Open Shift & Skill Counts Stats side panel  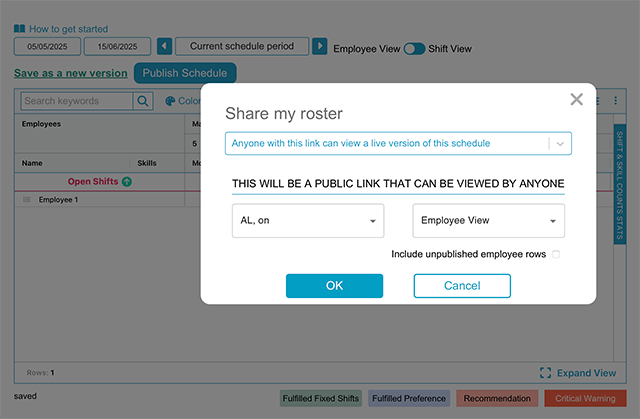(620, 184)
